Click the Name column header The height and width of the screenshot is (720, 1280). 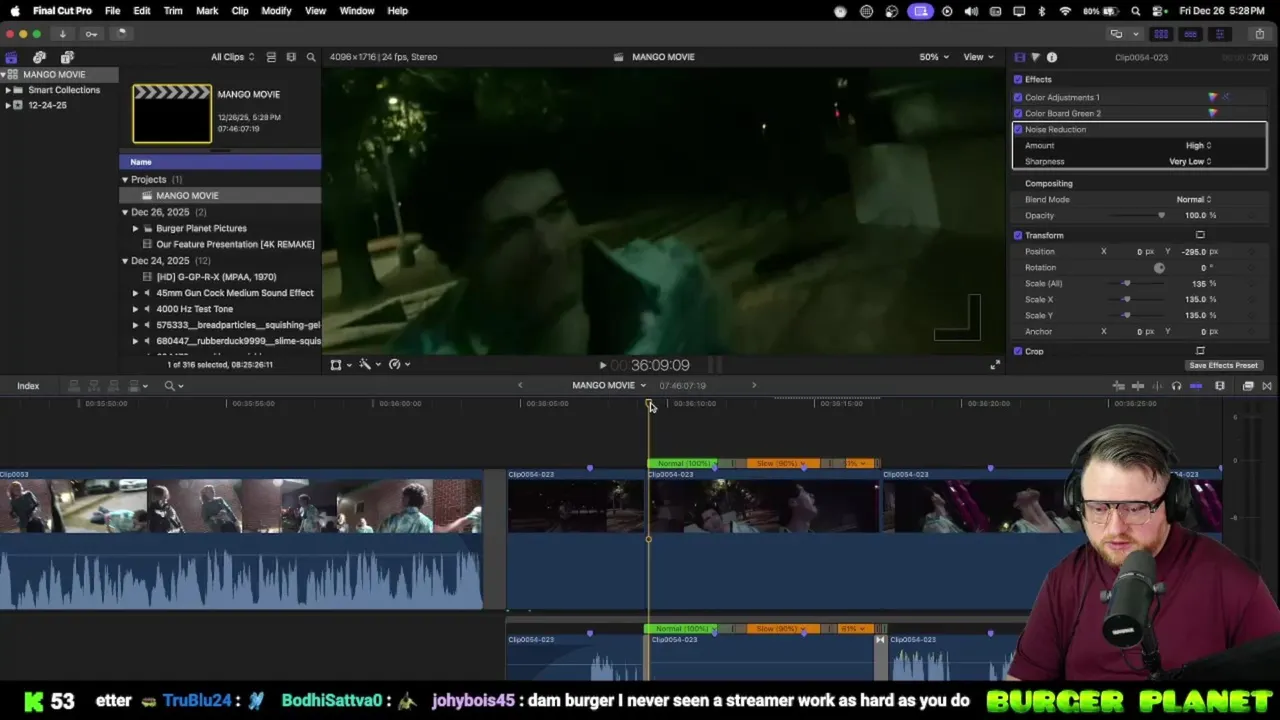tap(220, 162)
